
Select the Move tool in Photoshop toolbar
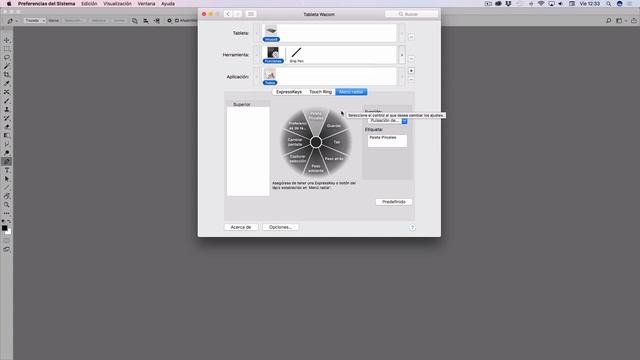(7, 40)
